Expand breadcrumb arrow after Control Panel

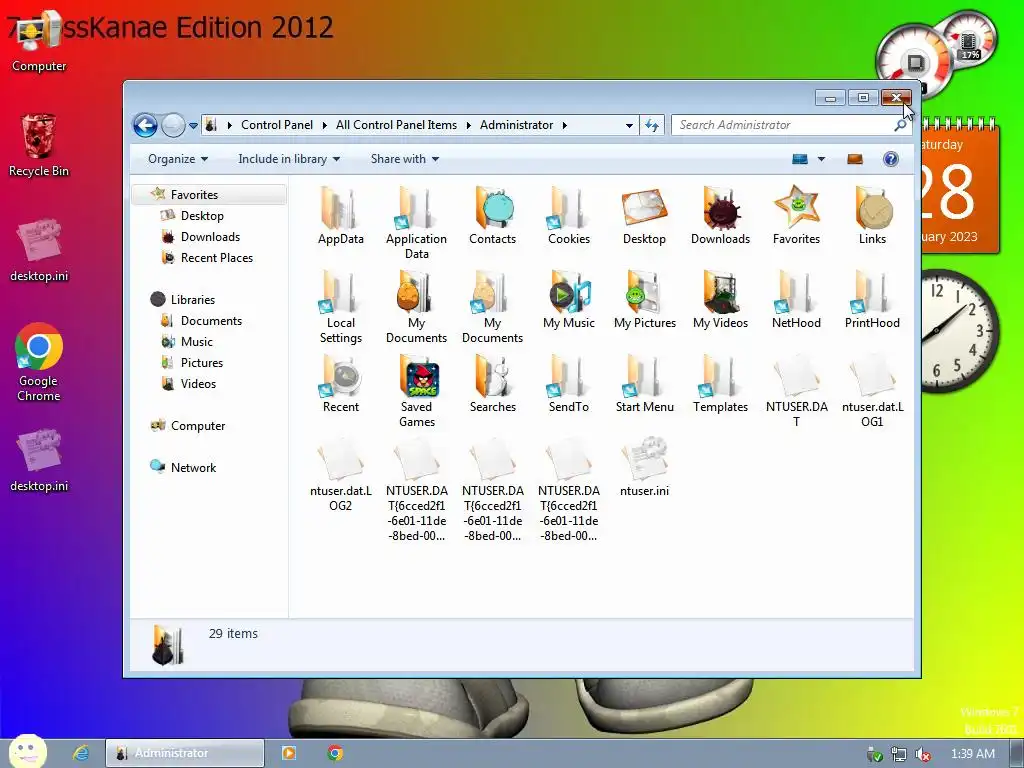pyautogui.click(x=325, y=125)
